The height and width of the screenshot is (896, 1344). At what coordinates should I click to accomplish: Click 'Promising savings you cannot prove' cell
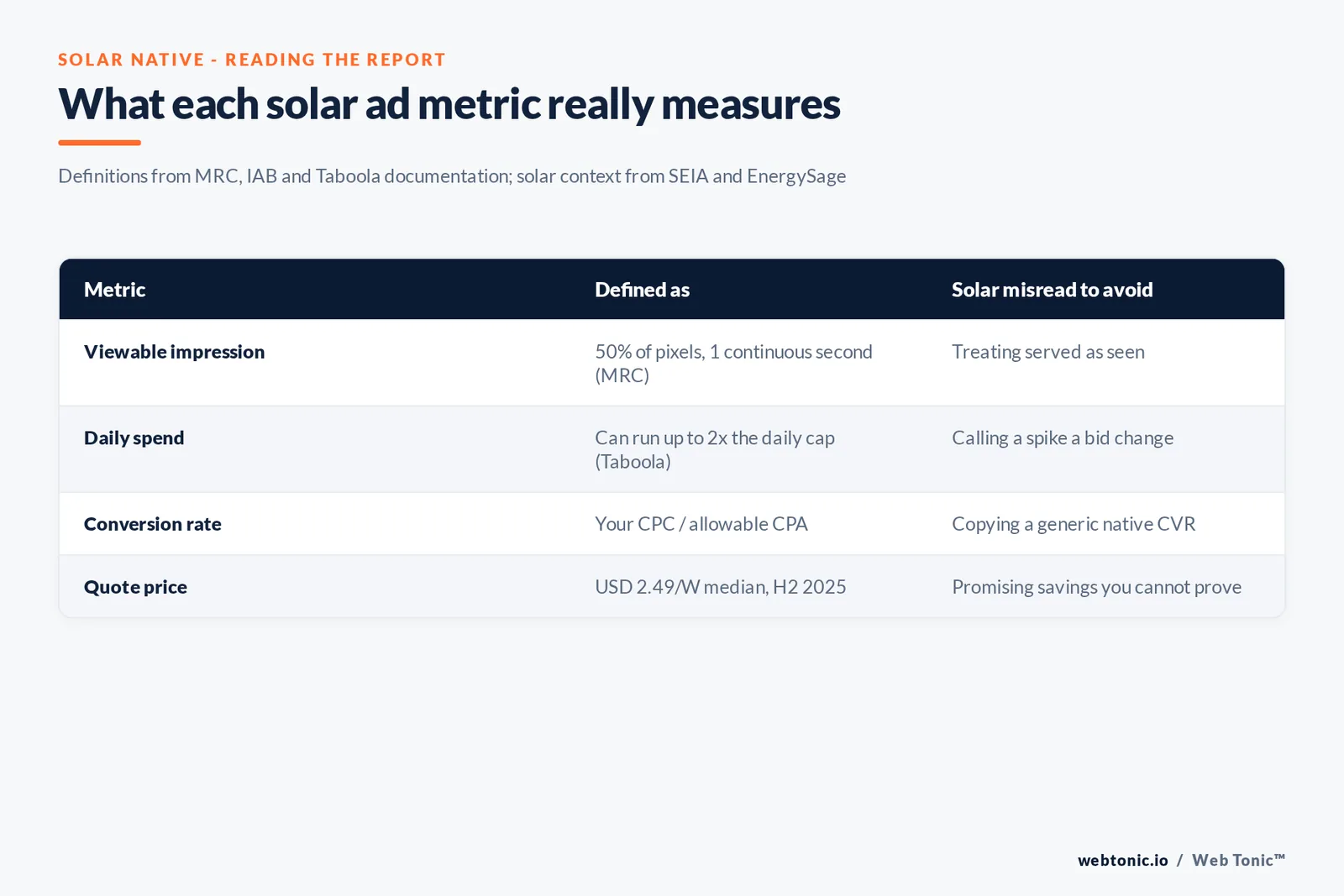coord(1096,587)
